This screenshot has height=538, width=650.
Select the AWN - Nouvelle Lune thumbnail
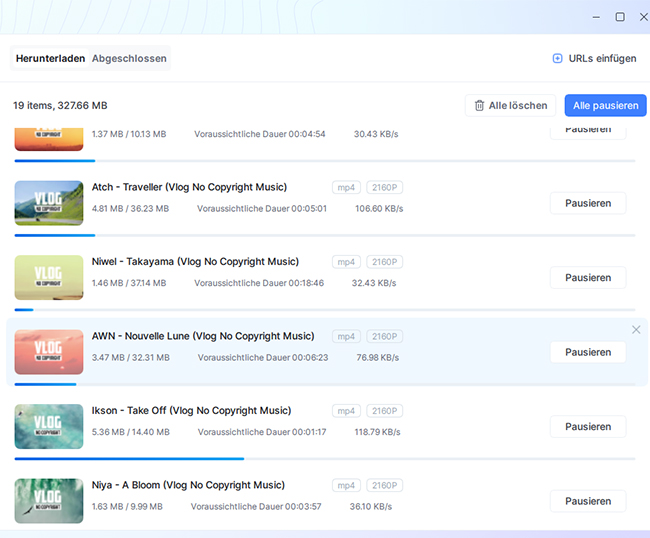point(48,352)
